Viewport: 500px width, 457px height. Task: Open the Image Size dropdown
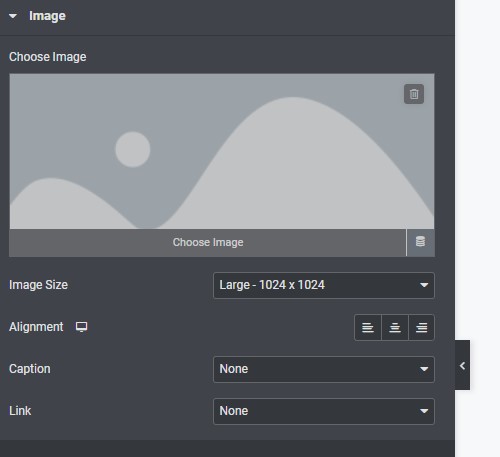(324, 285)
